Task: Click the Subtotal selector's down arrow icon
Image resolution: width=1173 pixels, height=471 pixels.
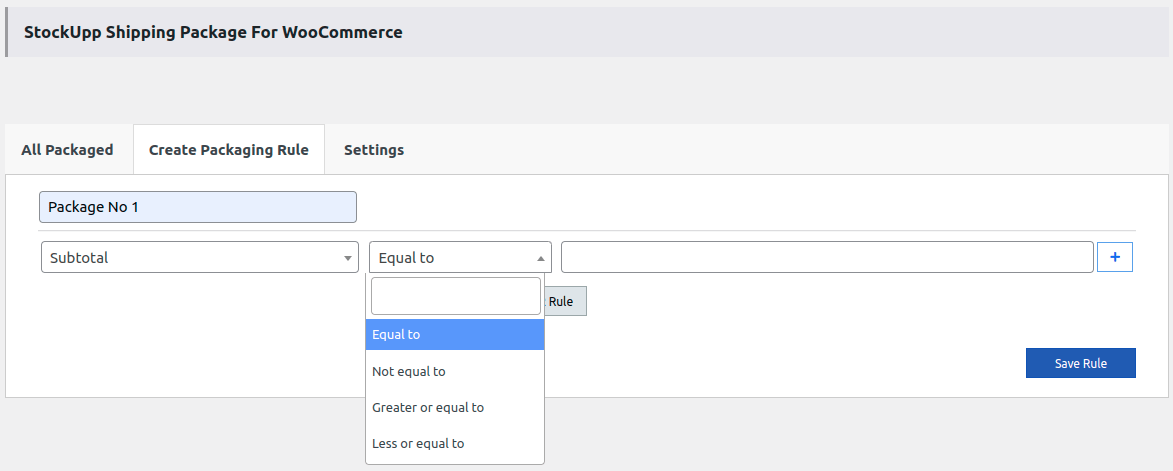Action: coord(347,258)
